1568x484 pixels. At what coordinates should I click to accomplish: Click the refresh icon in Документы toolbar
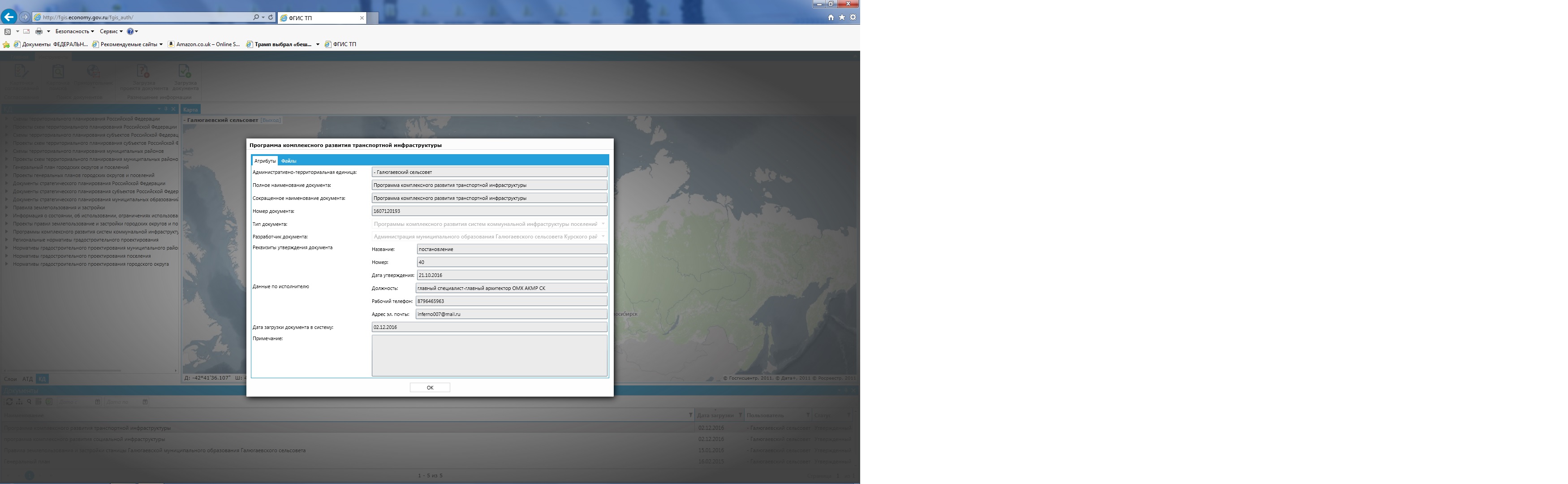pyautogui.click(x=9, y=402)
